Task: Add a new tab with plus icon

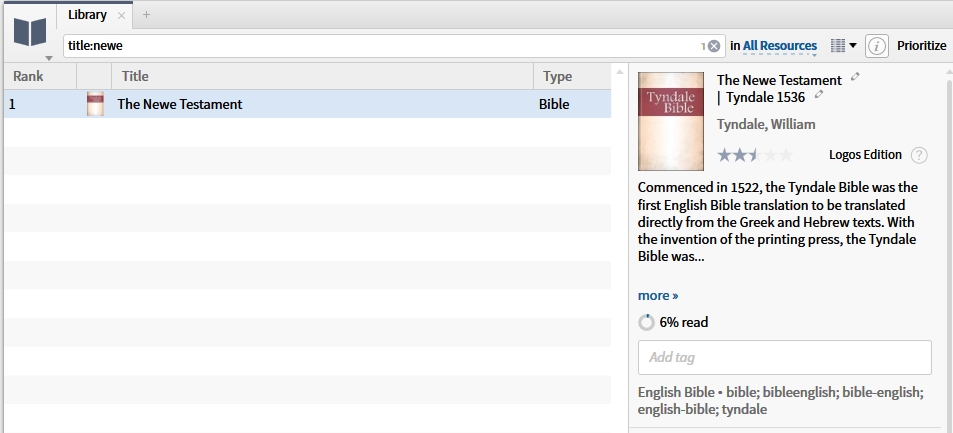Action: pos(146,15)
